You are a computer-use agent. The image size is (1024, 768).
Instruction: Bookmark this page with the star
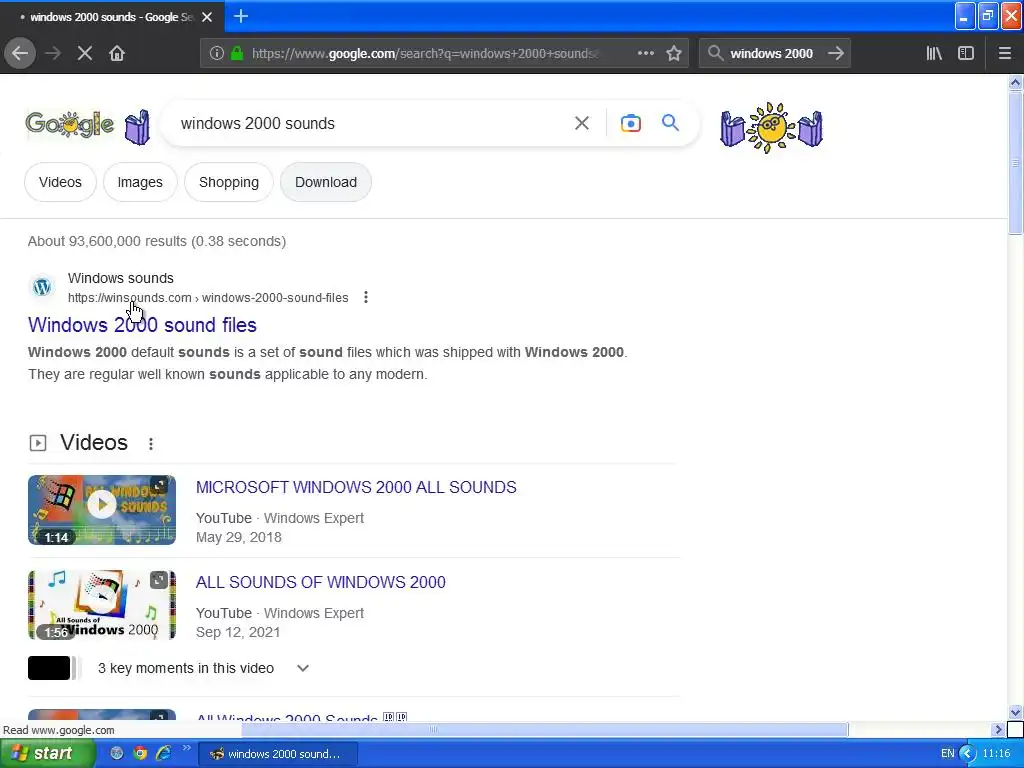[674, 54]
